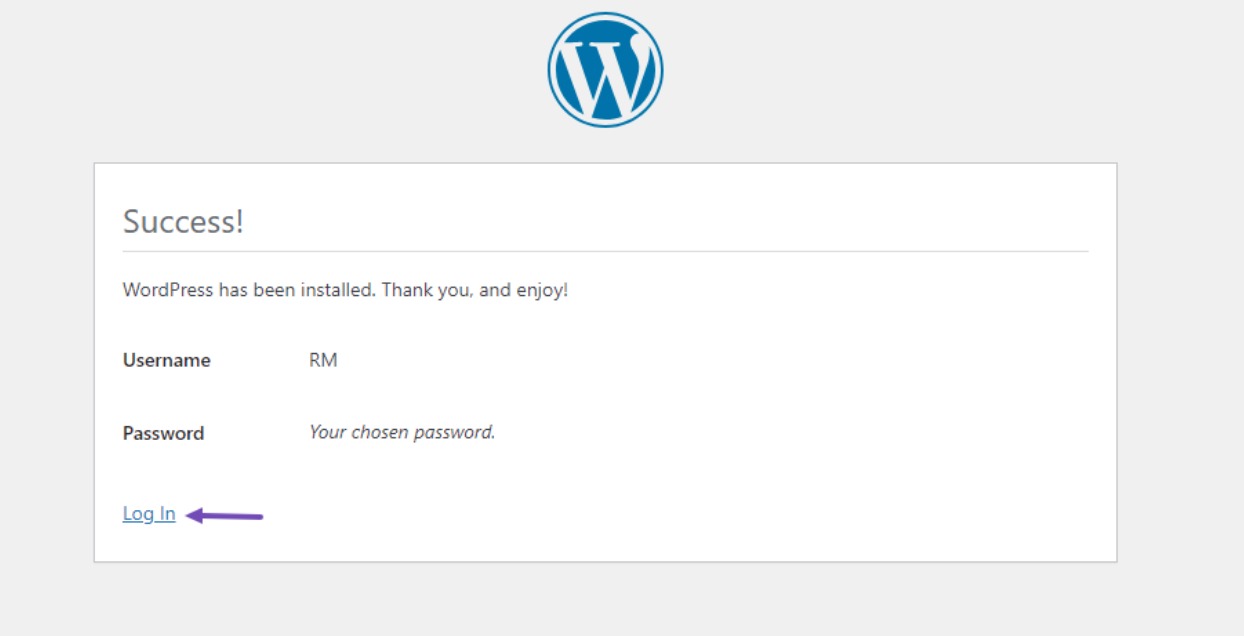Viewport: 1244px width, 636px height.
Task: Click the tail end of purple arrow
Action: point(258,517)
